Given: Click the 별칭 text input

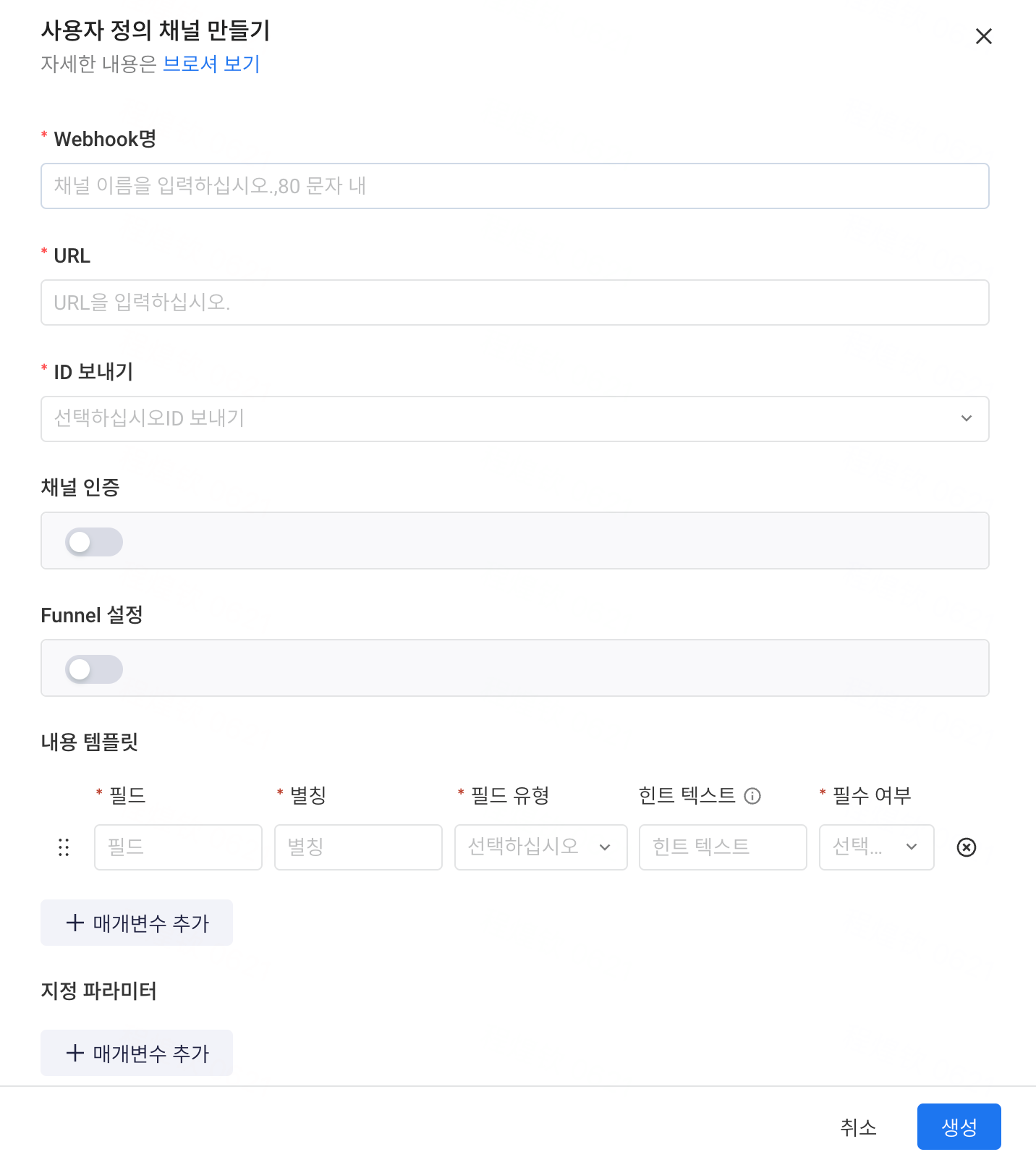Looking at the screenshot, I should click(358, 847).
